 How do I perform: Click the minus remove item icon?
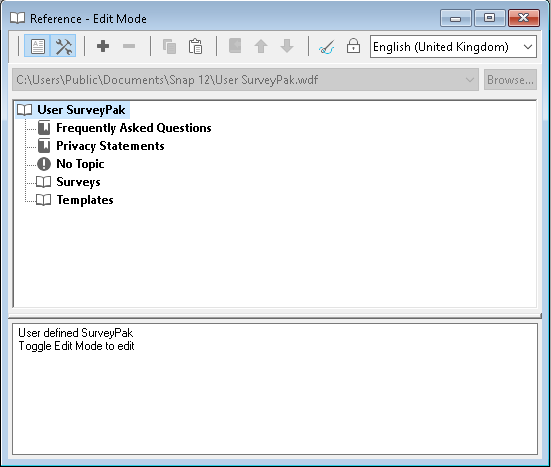(129, 46)
